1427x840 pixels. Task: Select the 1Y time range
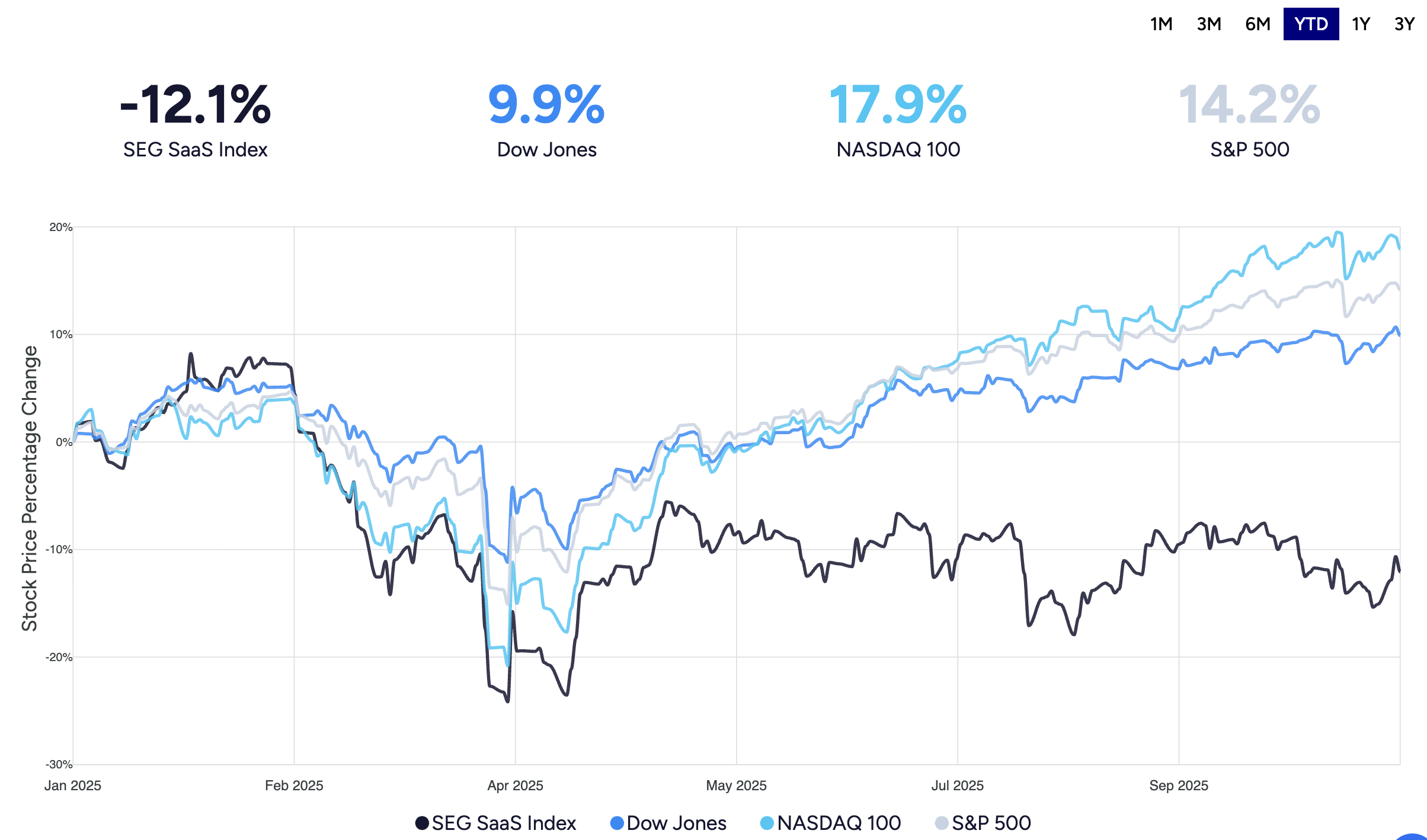click(1361, 24)
